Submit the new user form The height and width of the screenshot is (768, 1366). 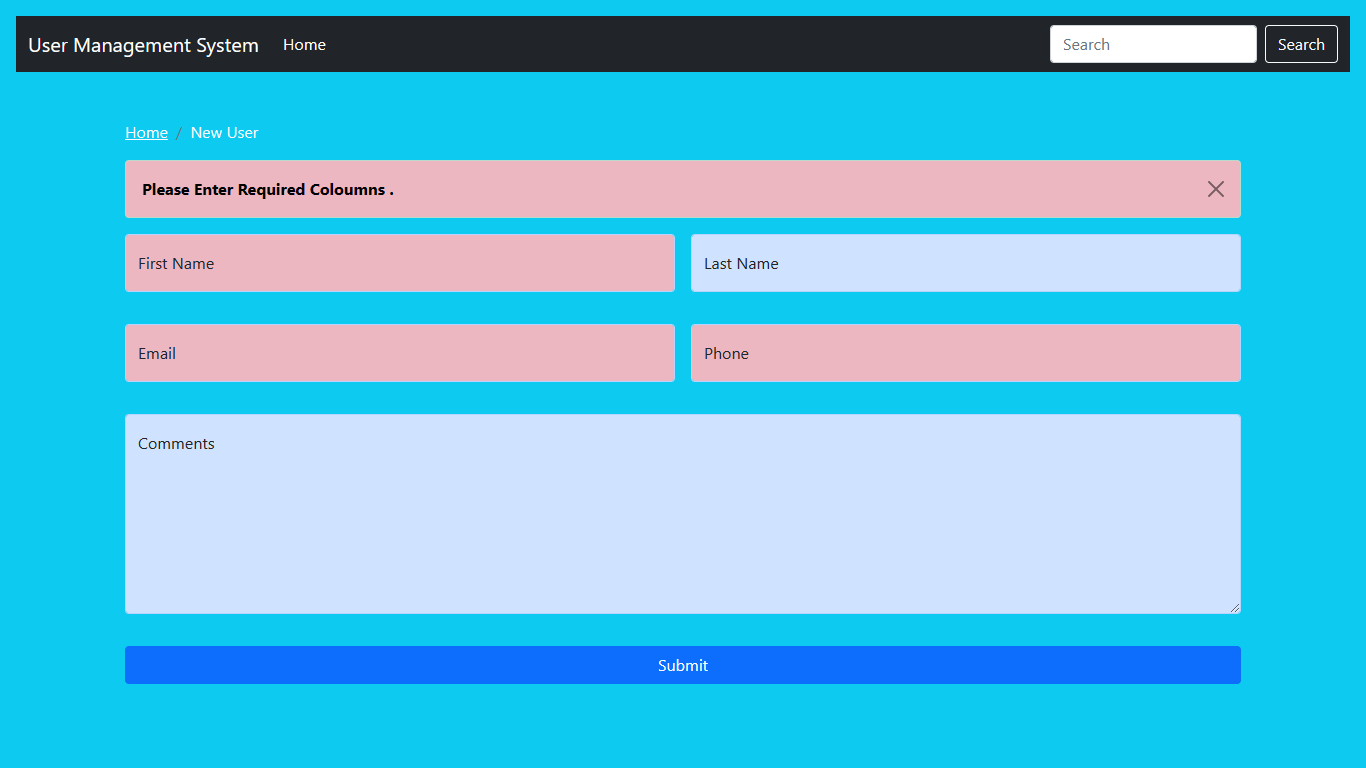pyautogui.click(x=683, y=665)
